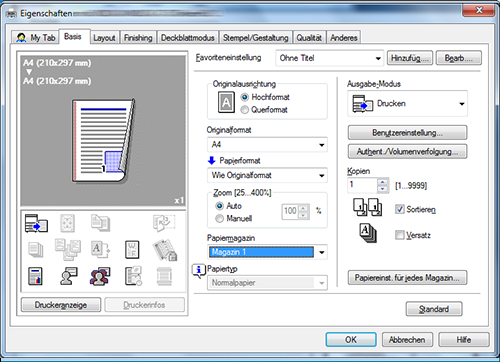The width and height of the screenshot is (500, 362).
Task: Click the greyed stacked sheets icon
Action: [x=35, y=250]
